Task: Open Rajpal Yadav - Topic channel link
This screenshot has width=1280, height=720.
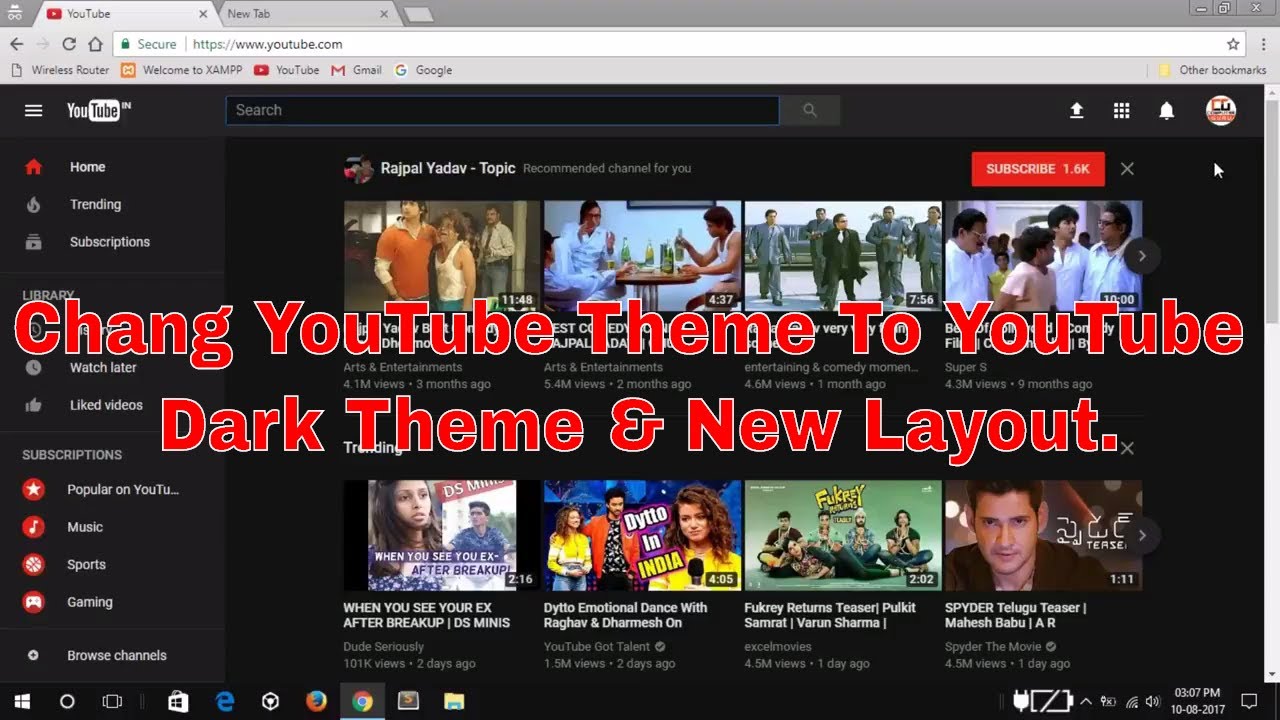Action: [x=448, y=168]
